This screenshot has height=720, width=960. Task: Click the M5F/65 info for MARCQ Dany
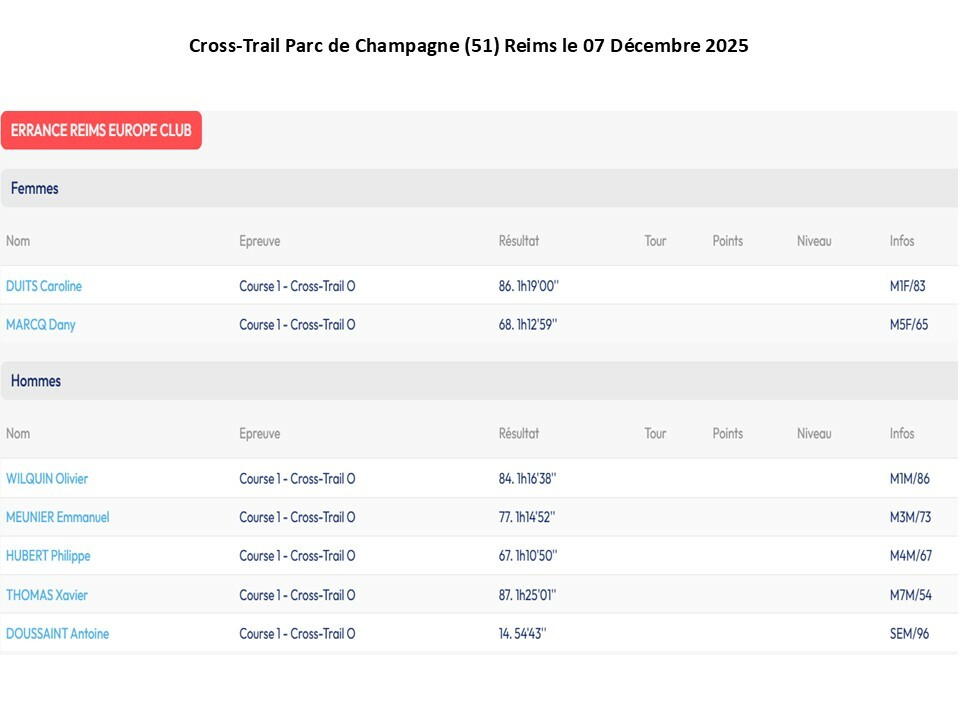(909, 325)
